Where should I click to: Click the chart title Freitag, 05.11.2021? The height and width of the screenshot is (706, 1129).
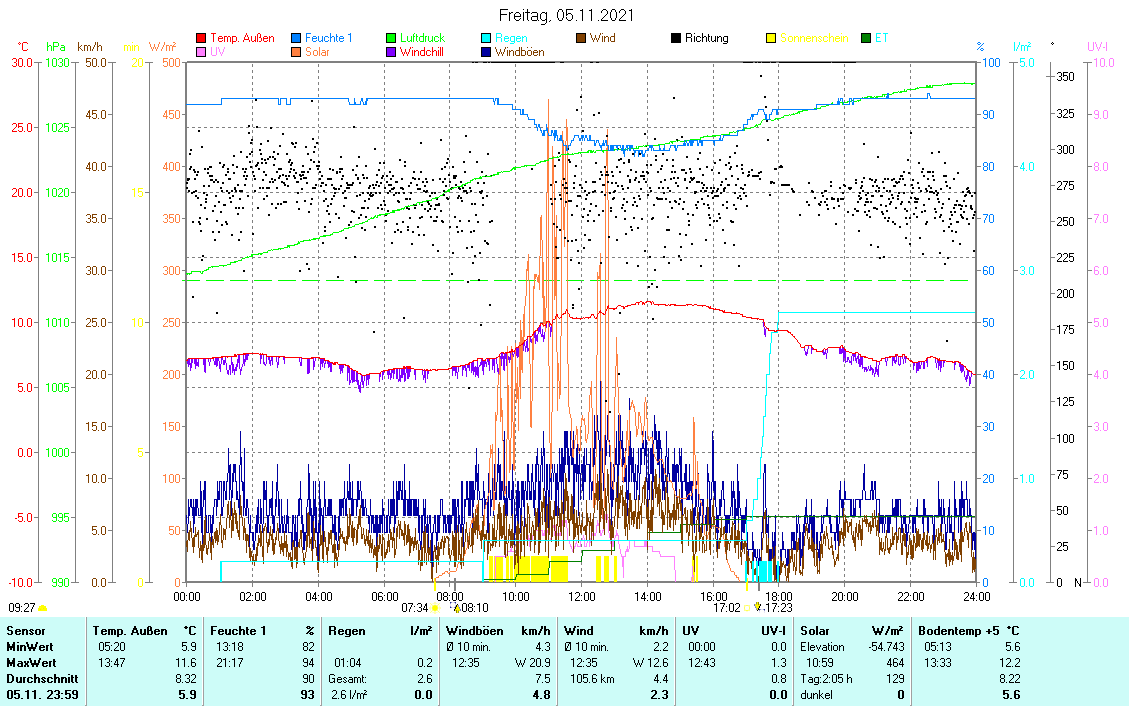pos(566,16)
